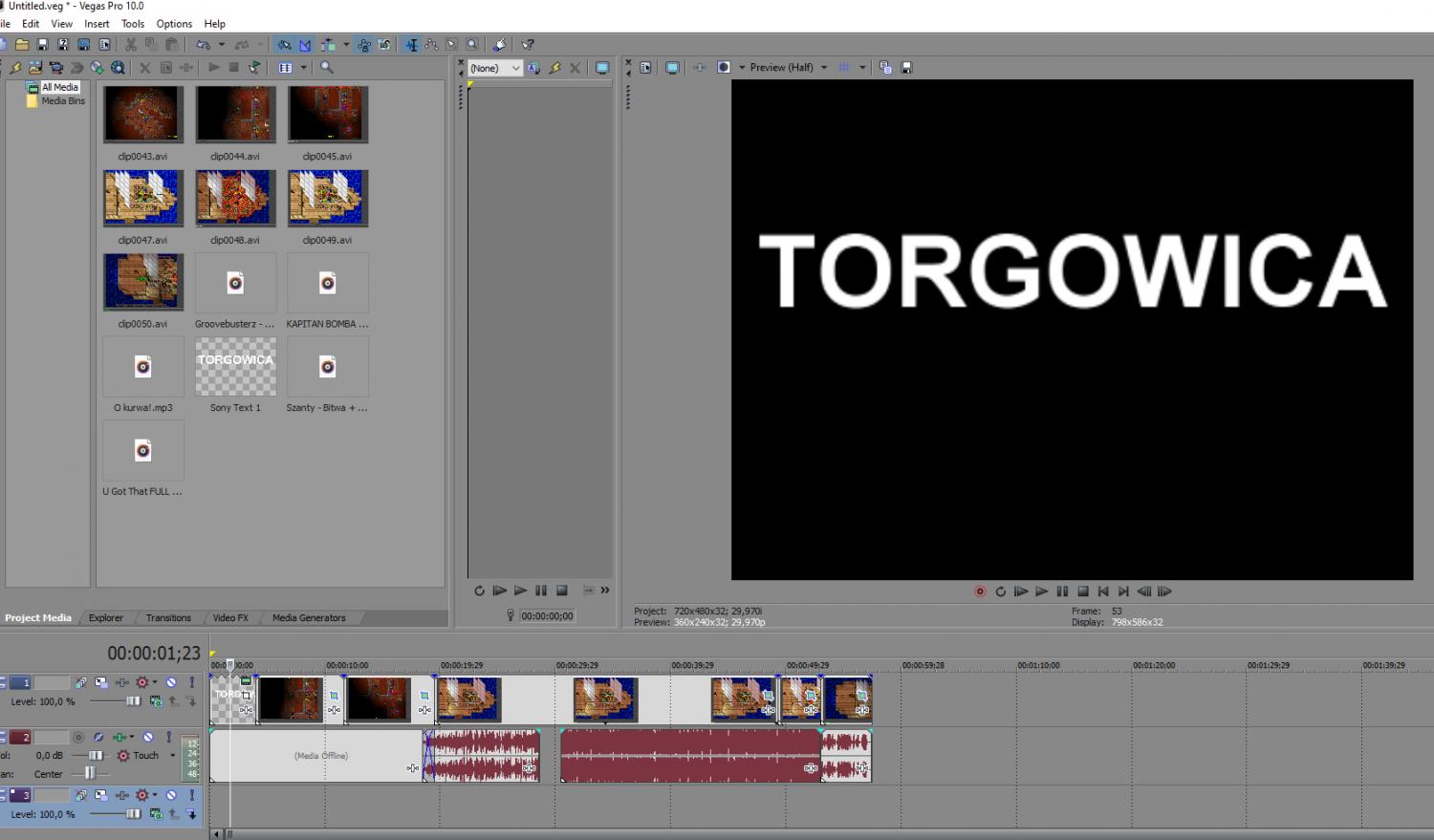Click the Play button in the trimmer
Image resolution: width=1434 pixels, height=840 pixels.
(520, 591)
